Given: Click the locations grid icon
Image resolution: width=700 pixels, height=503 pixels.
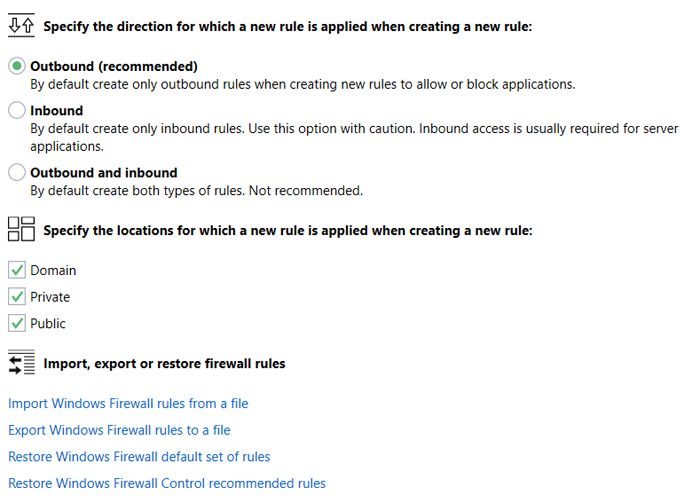Looking at the screenshot, I should tap(21, 229).
